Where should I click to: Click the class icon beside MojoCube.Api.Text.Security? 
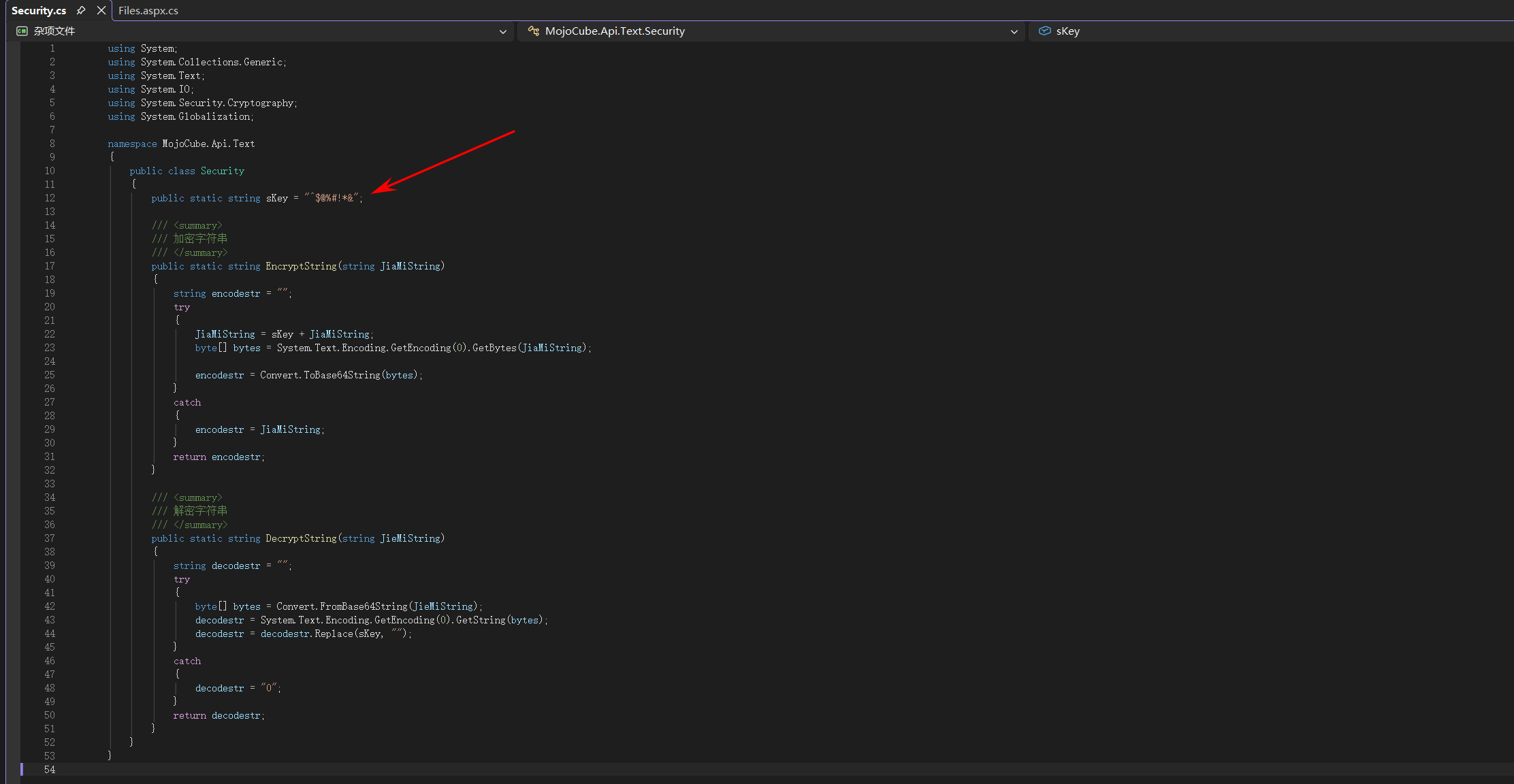pos(534,31)
